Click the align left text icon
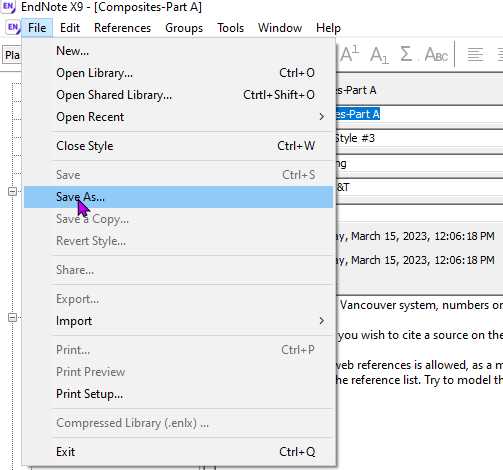503x470 pixels. (475, 55)
